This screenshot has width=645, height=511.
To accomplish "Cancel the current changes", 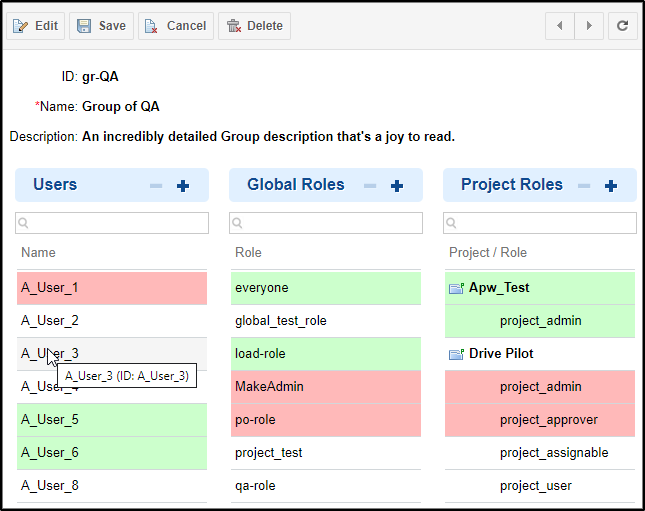I will click(176, 26).
